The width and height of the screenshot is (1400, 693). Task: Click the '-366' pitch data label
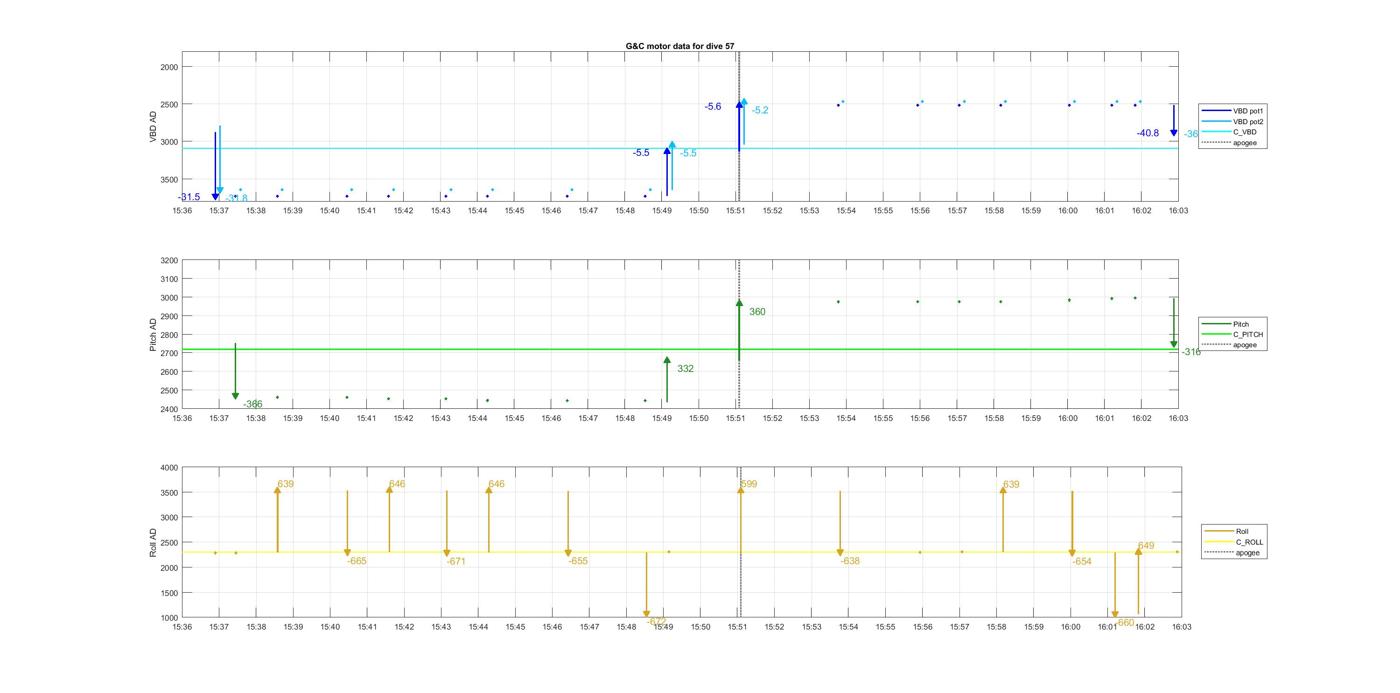point(252,404)
